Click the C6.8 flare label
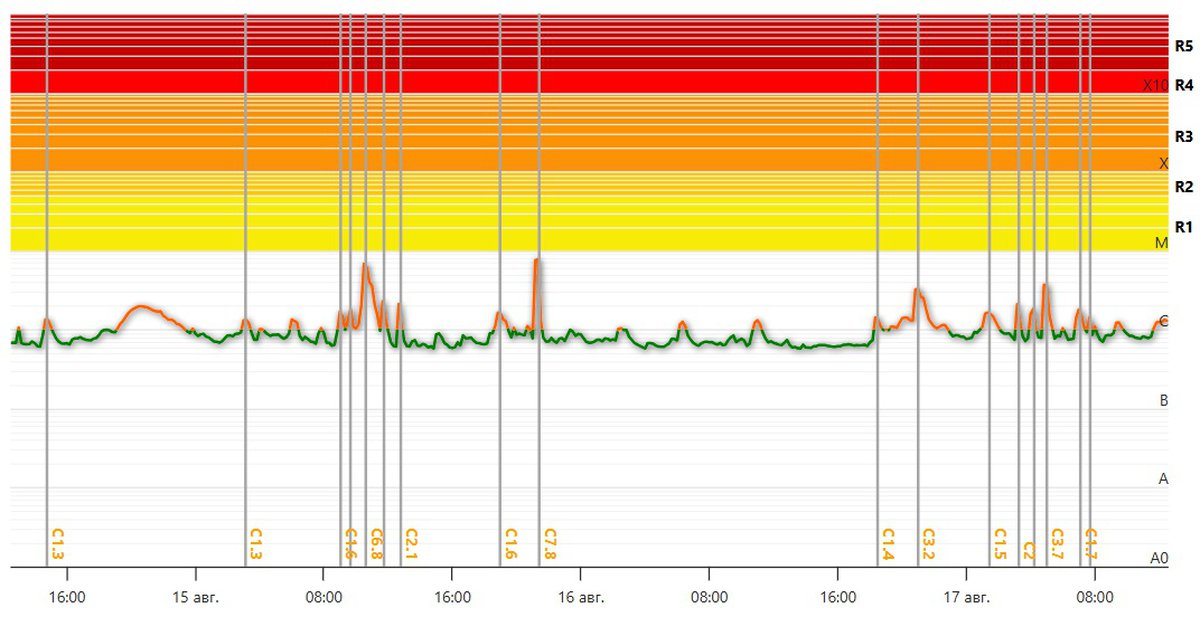The image size is (1200, 617). click(376, 543)
